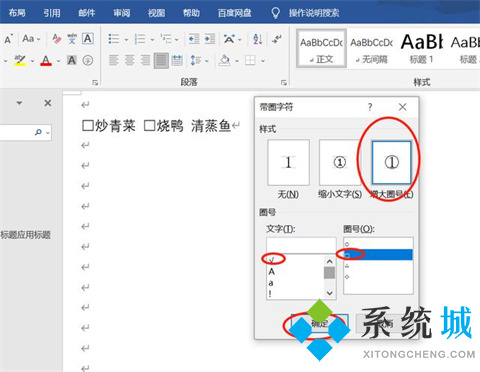The image size is (480, 372).
Task: Open the 布局 ribbon tab
Action: tap(17, 13)
